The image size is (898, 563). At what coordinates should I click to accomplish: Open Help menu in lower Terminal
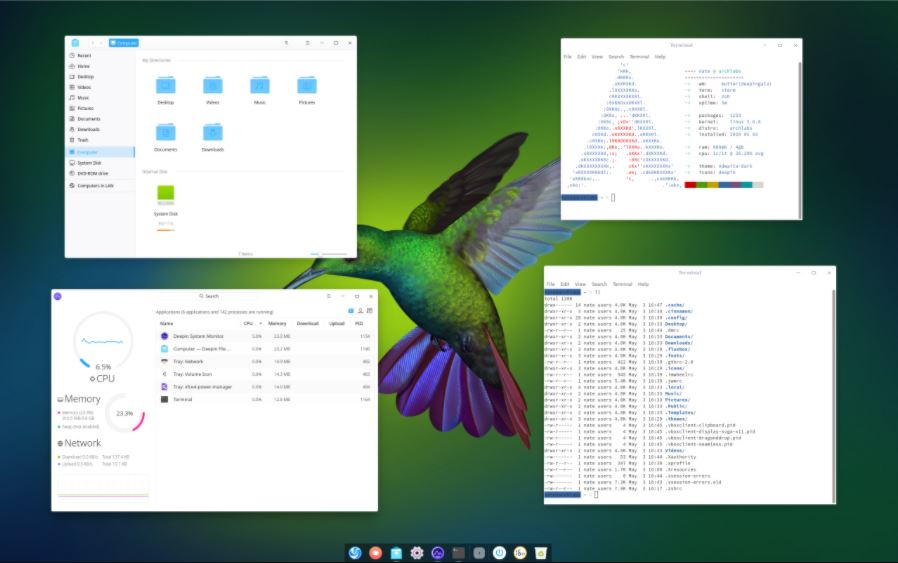tap(643, 284)
